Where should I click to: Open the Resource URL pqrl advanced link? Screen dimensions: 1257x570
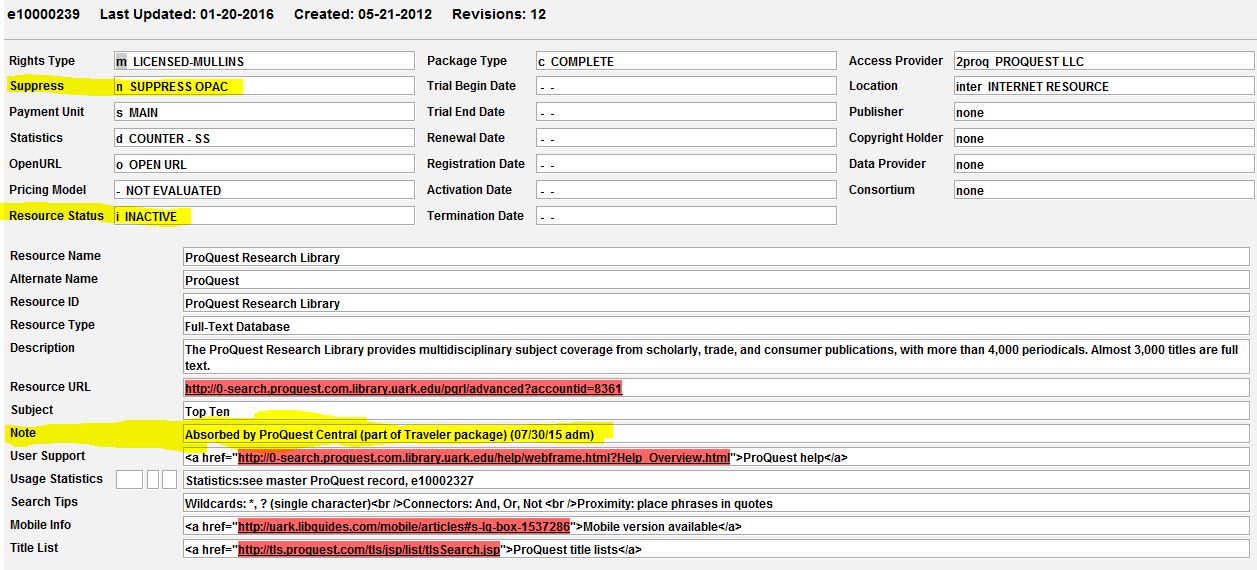coord(403,388)
